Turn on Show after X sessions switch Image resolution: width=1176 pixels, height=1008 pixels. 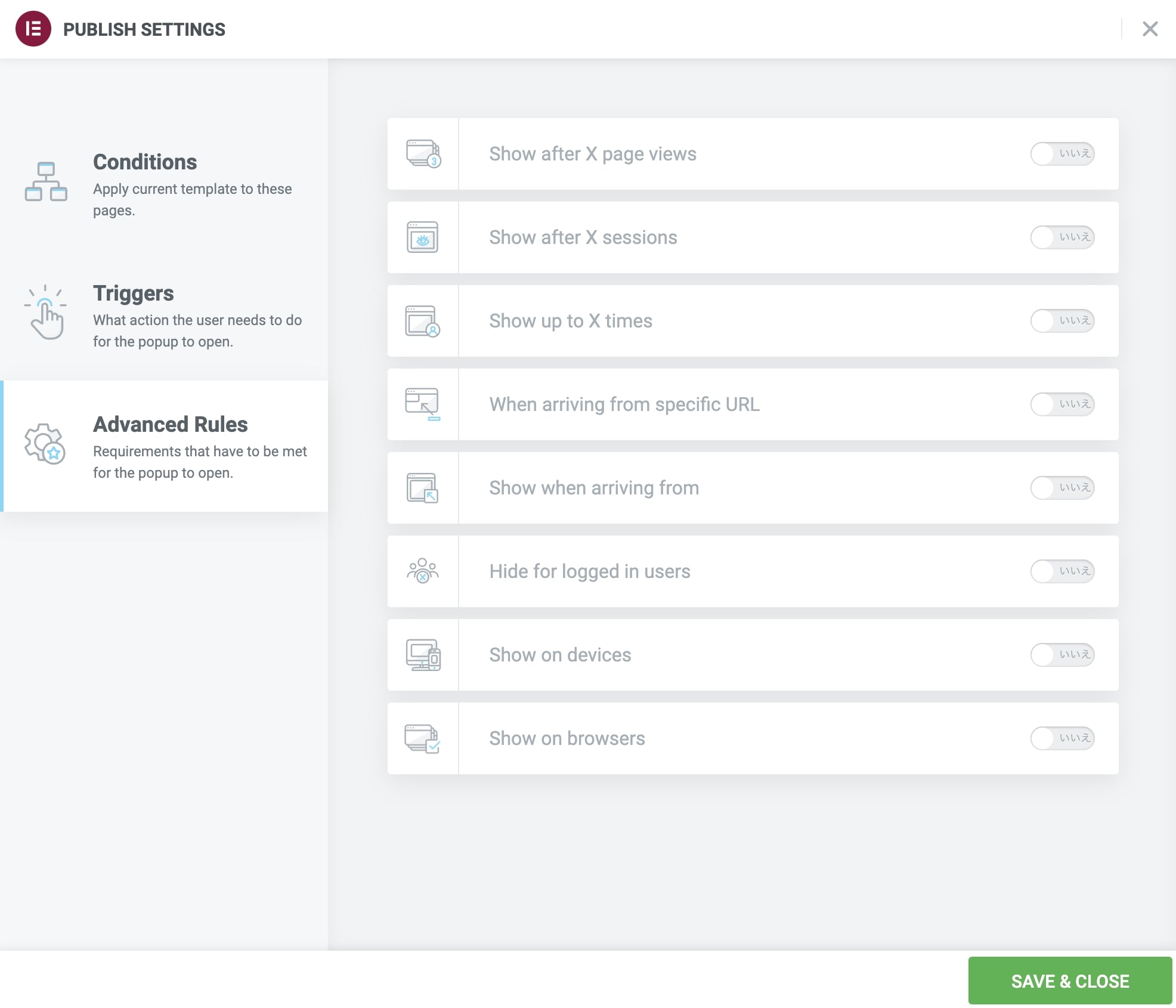pyautogui.click(x=1062, y=237)
